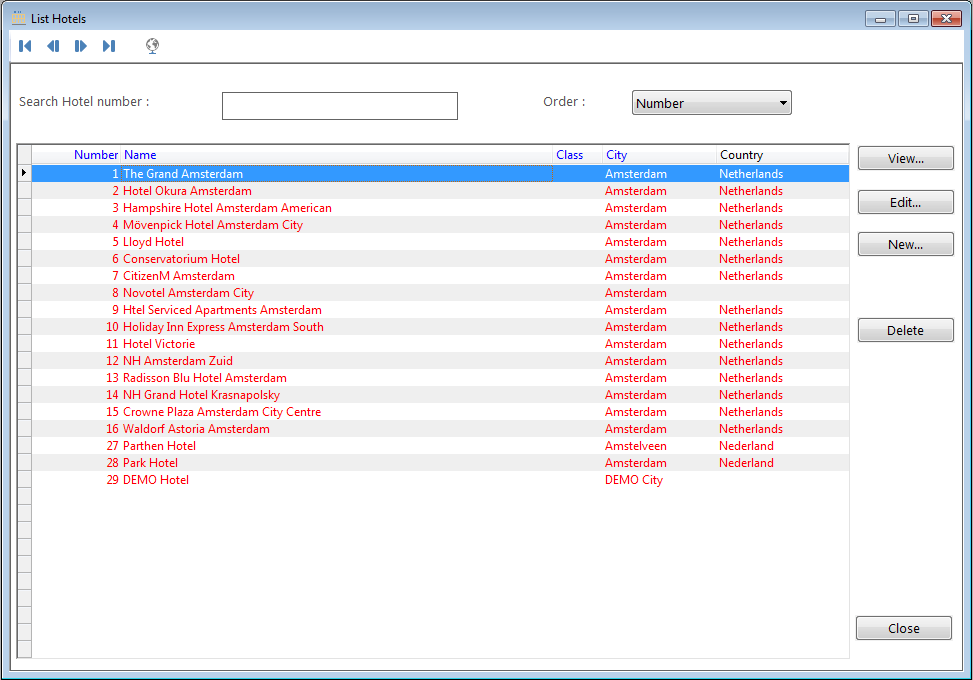The width and height of the screenshot is (973, 680).
Task: Select Waldorf Astoria Amsterdam row
Action: click(440, 429)
